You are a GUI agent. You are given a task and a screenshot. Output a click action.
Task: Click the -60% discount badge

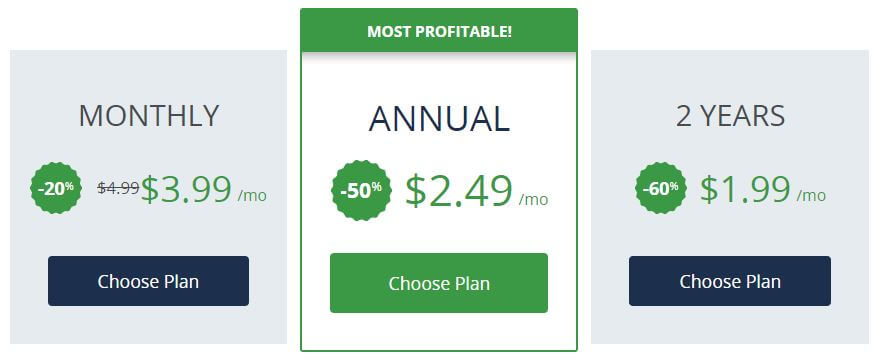(x=661, y=188)
